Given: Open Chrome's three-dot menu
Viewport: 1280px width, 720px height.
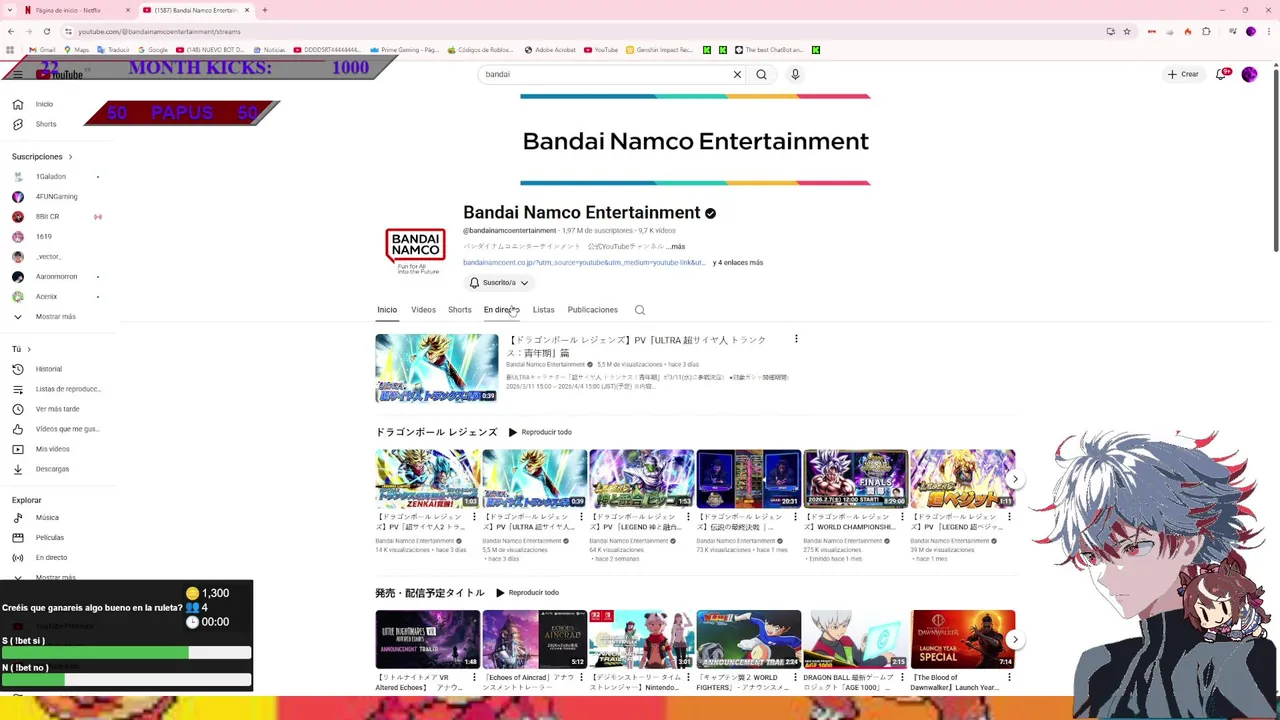Looking at the screenshot, I should (x=1268, y=31).
